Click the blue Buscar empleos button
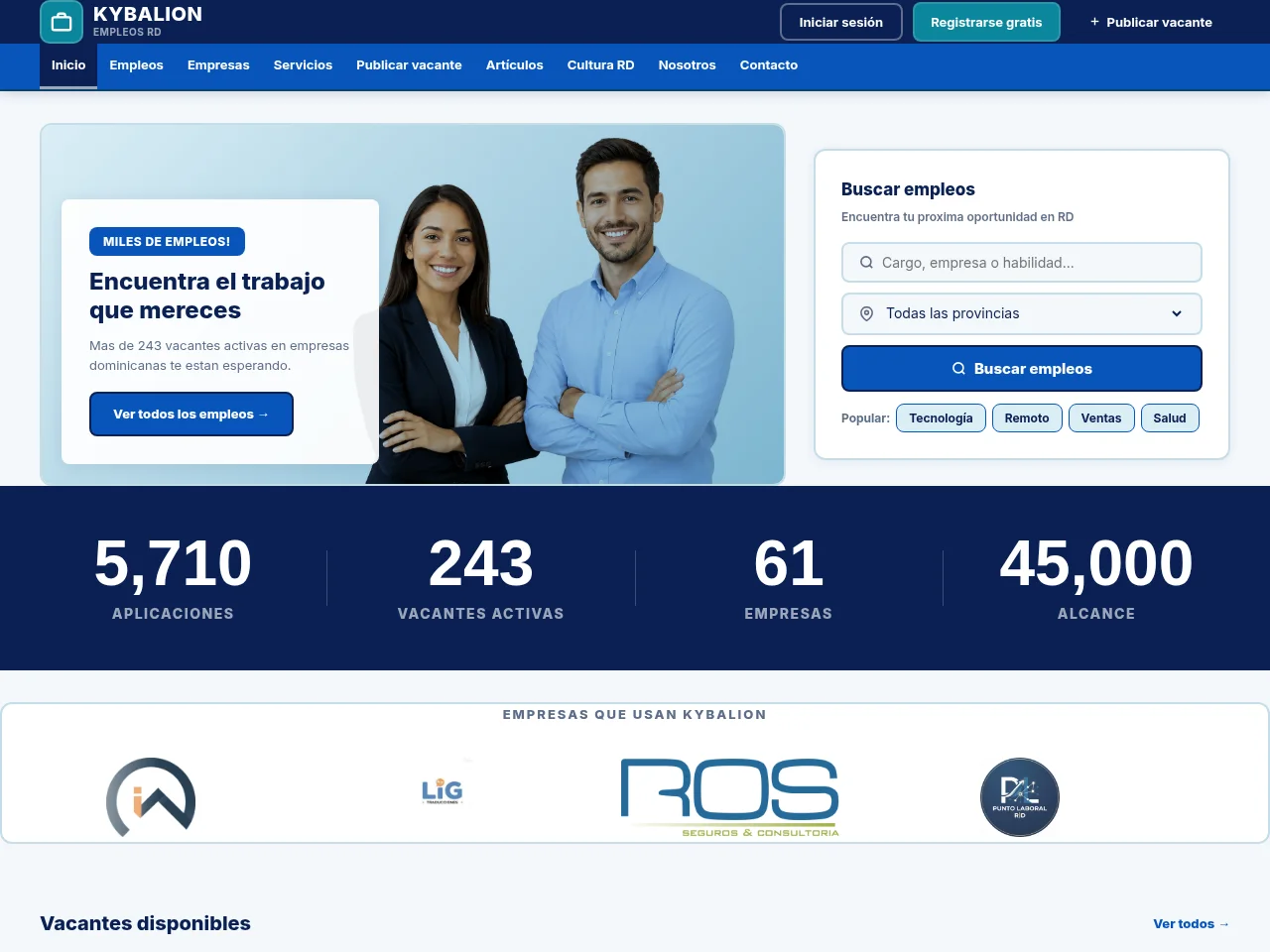Viewport: 1270px width, 952px height. (1022, 368)
